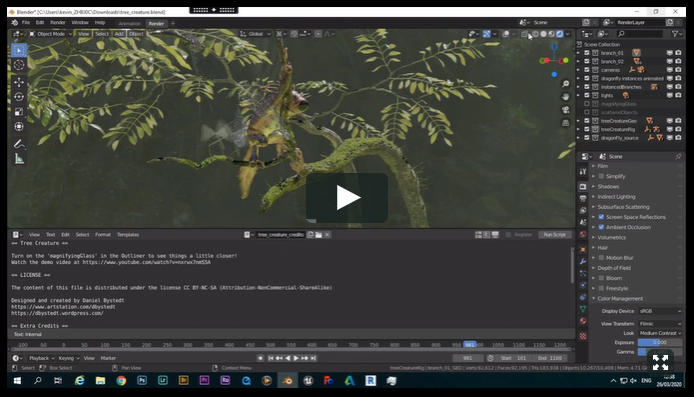Click the outliner filter funnel icon
Image resolution: width=694 pixels, height=397 pixels.
(676, 34)
